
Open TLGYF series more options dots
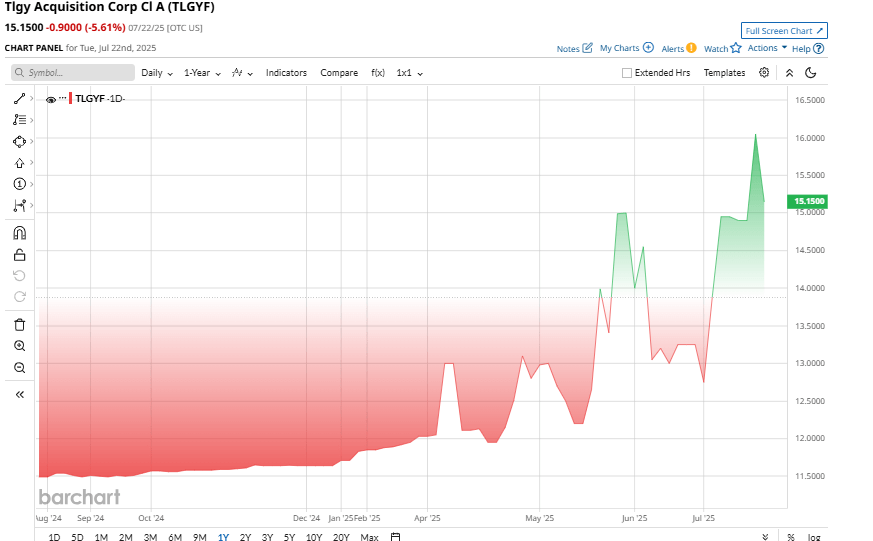coord(62,98)
